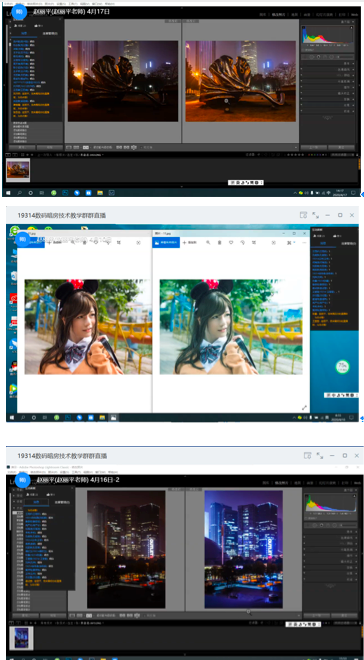Click blue 查看所有照片 button in Photos window
Screen dimensions: 364x660
click(x=166, y=243)
